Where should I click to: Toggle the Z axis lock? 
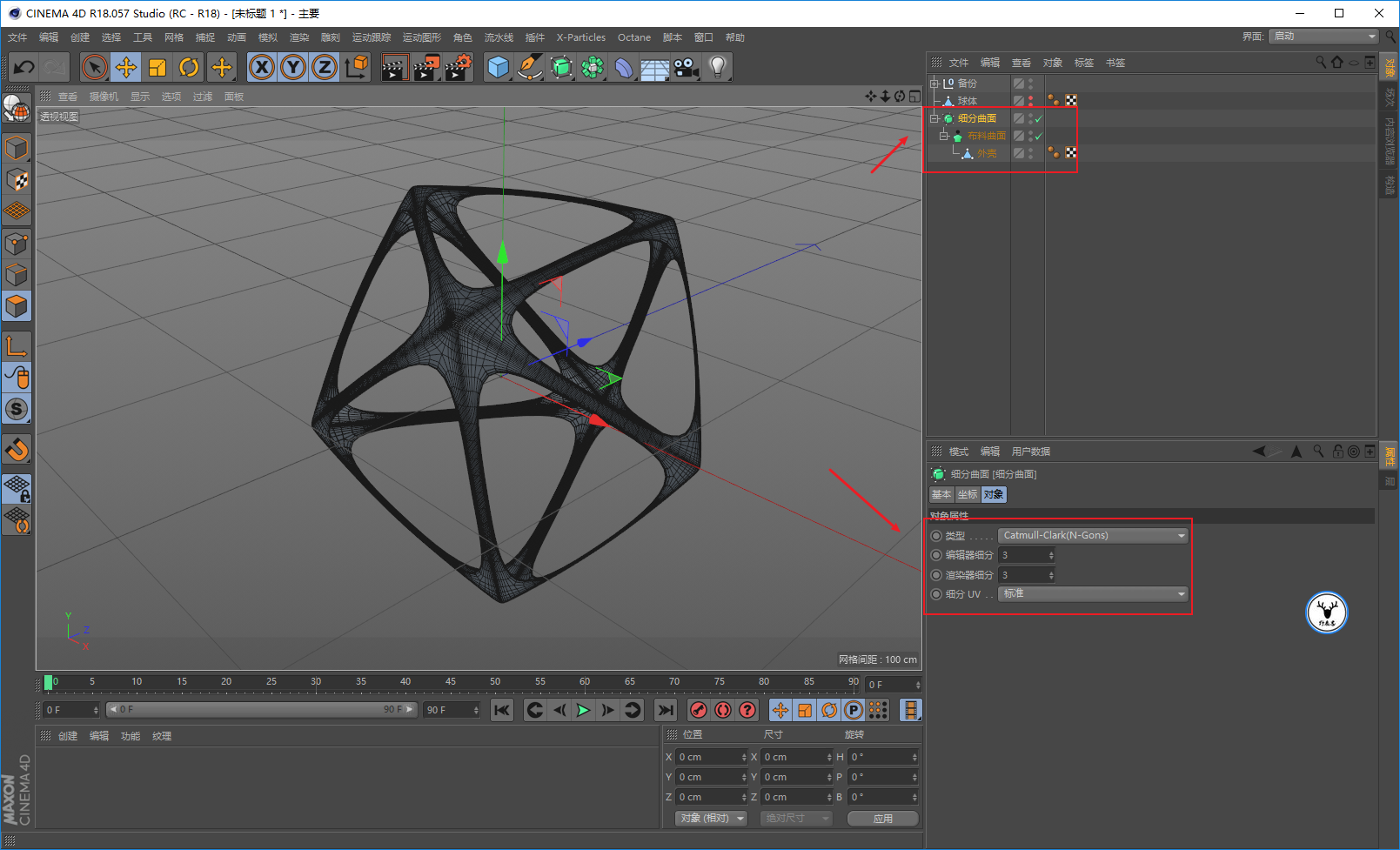[x=325, y=67]
